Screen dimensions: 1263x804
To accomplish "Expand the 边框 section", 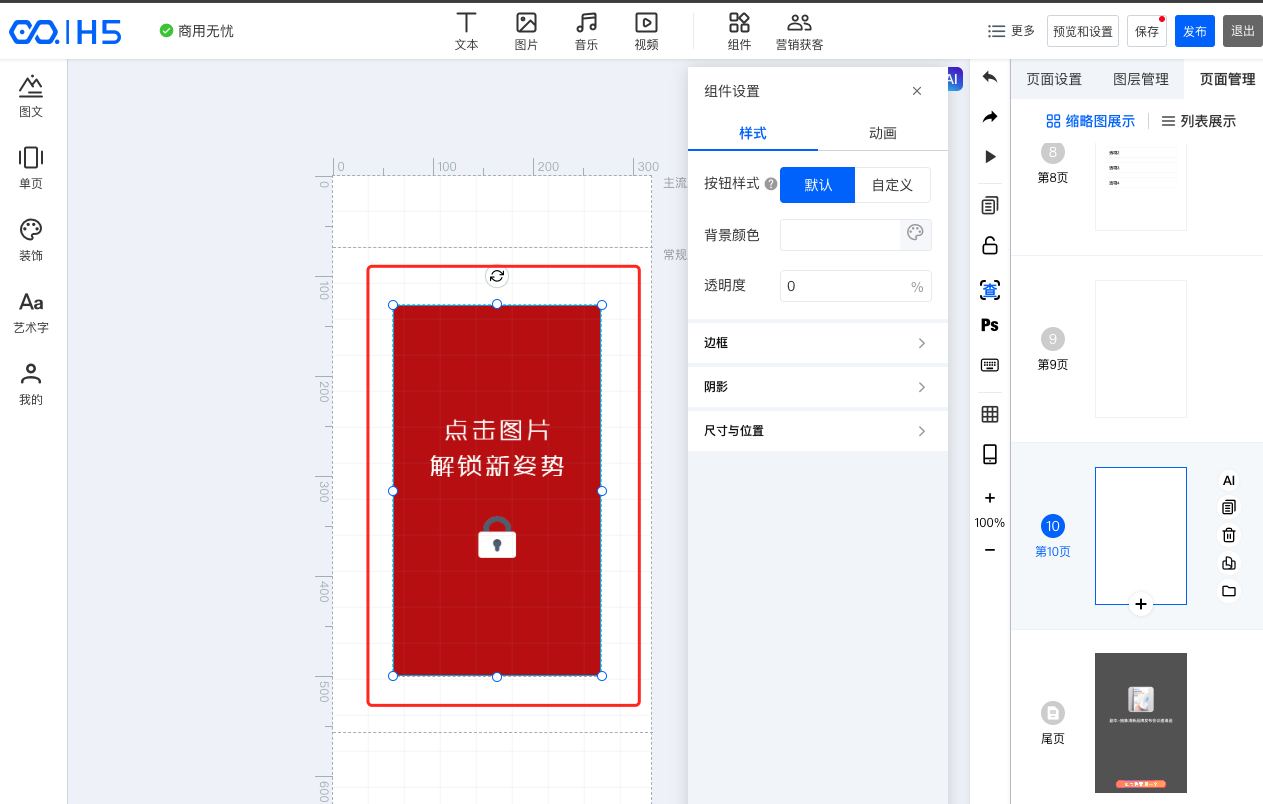I will point(818,343).
